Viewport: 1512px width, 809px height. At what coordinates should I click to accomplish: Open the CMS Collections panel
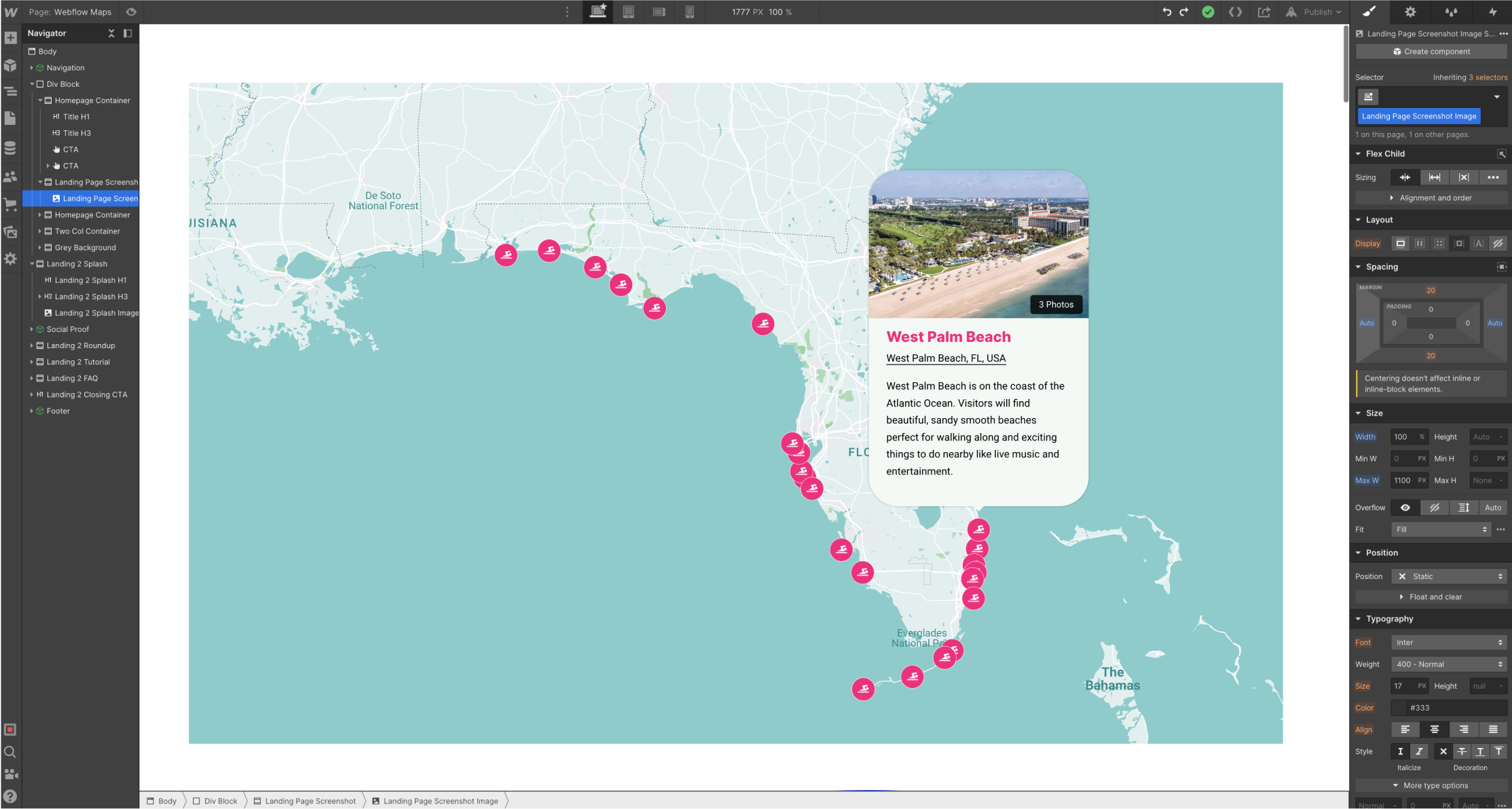click(11, 148)
